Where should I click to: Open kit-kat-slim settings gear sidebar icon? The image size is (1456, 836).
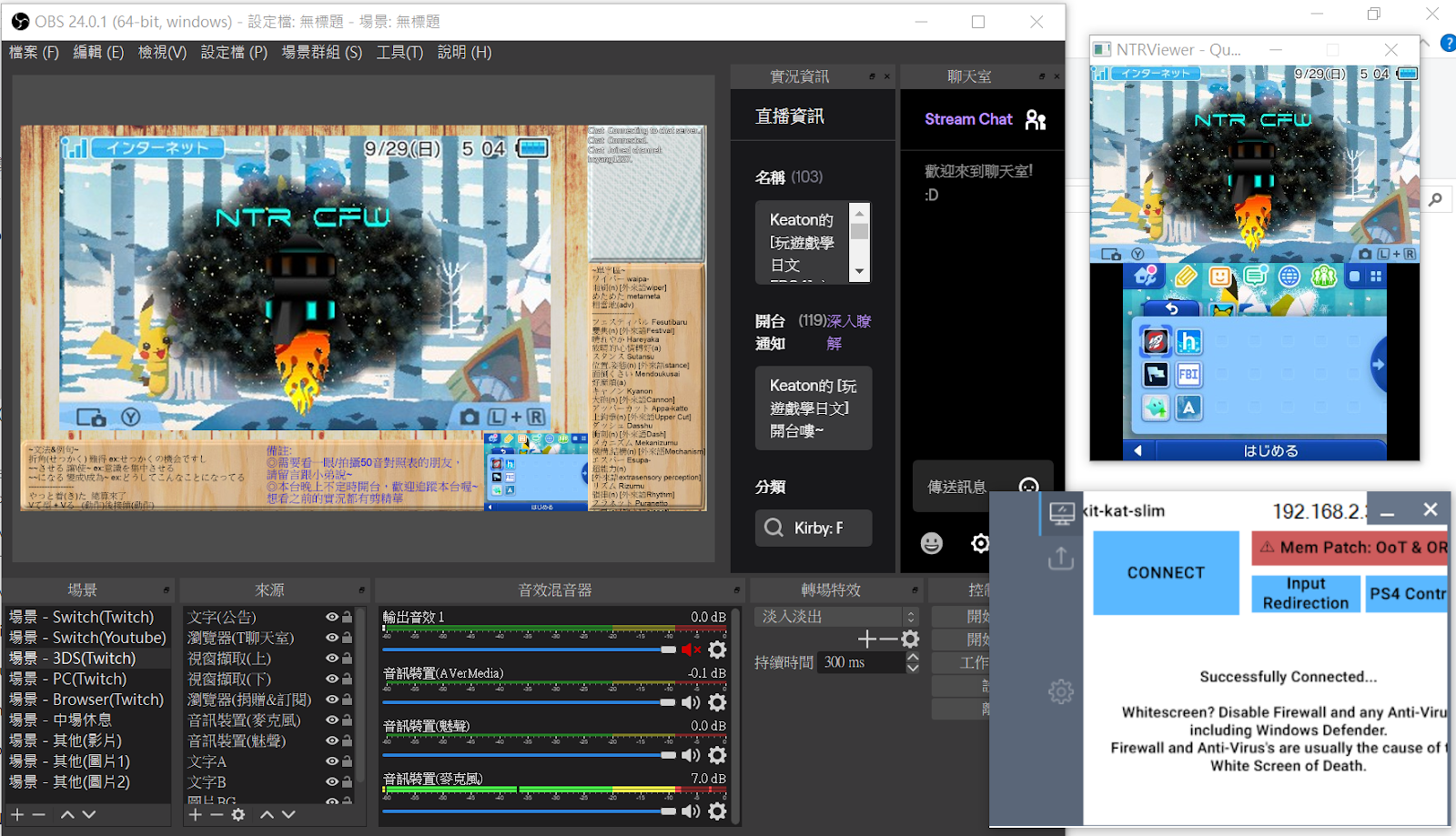click(1061, 691)
